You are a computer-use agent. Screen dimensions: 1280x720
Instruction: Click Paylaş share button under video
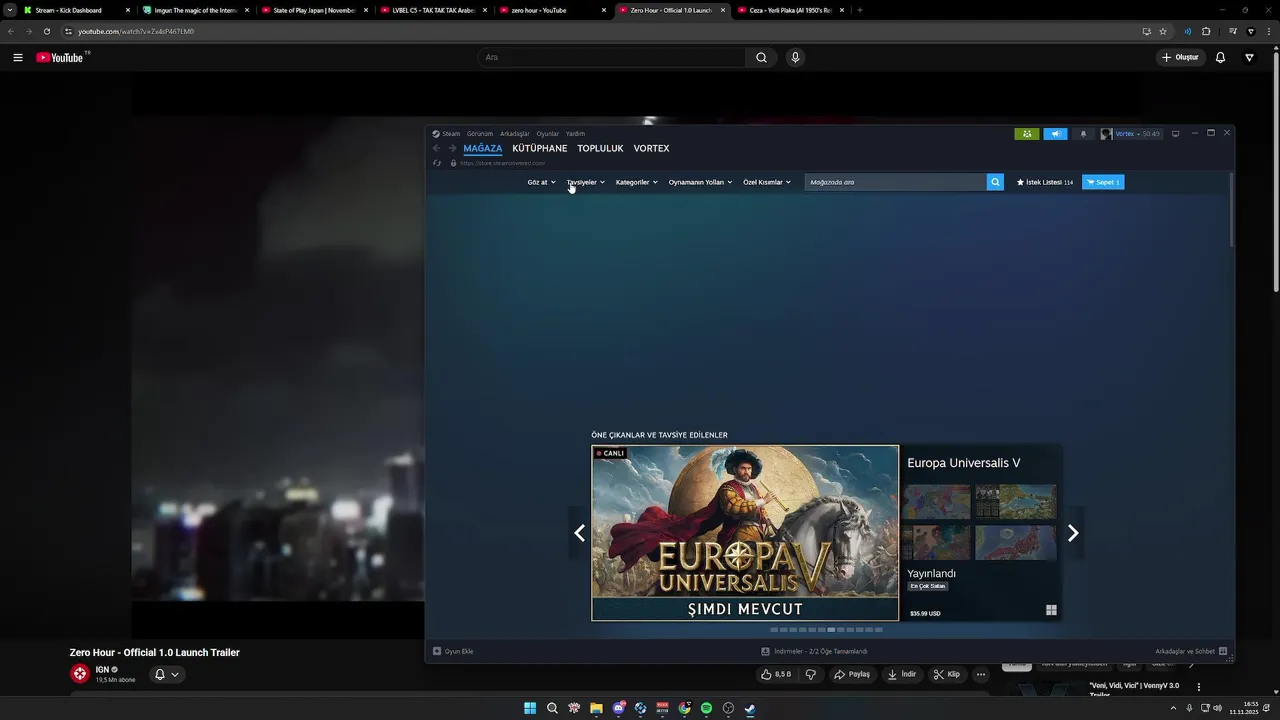tap(852, 674)
